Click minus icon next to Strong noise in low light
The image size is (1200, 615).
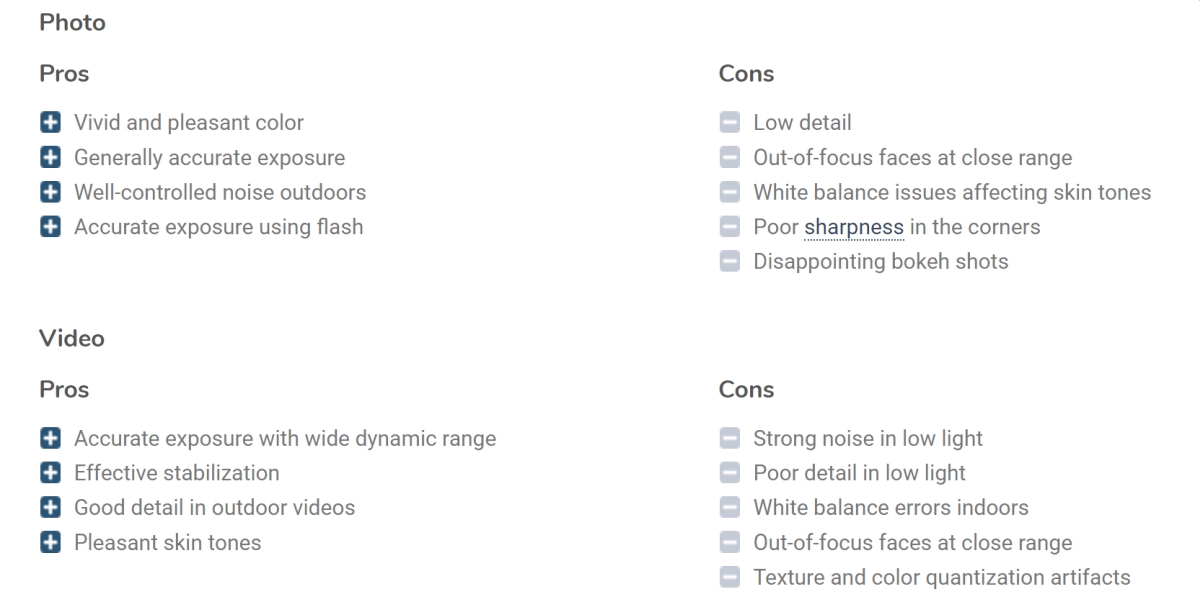click(730, 439)
